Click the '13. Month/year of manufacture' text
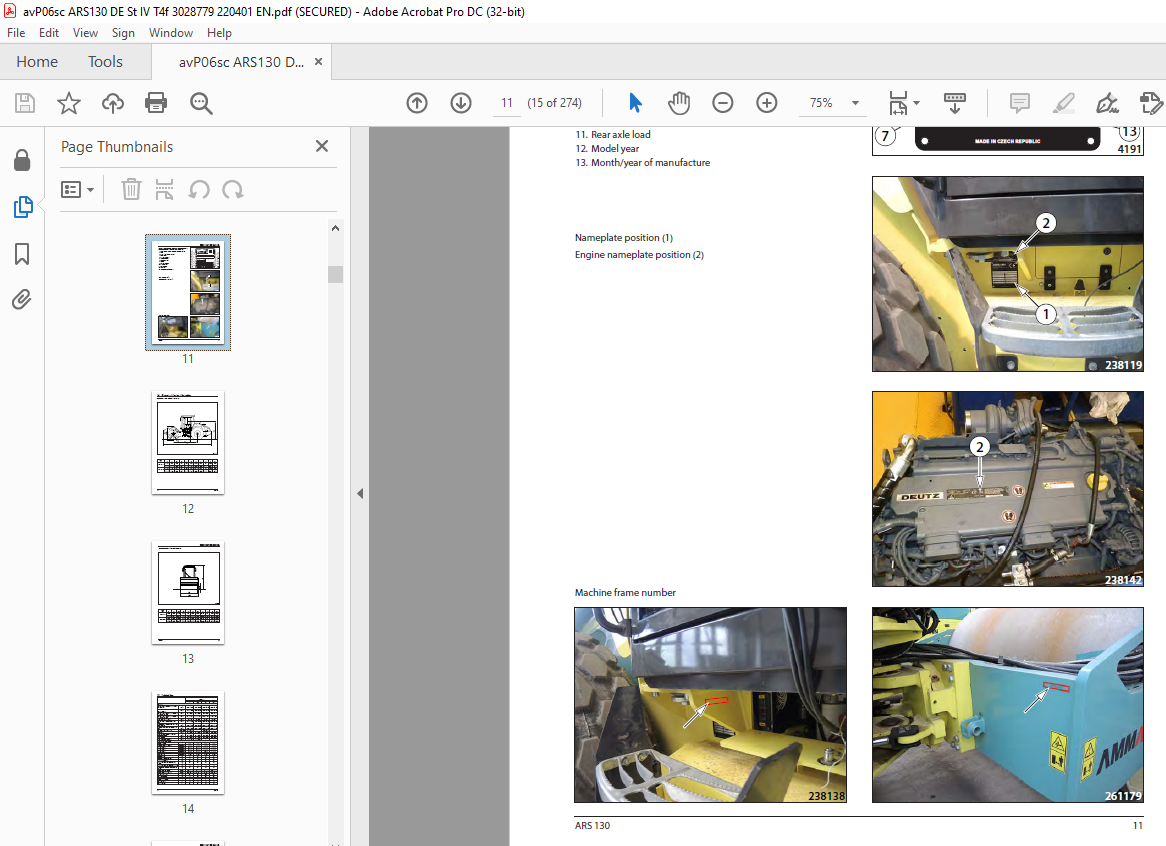Viewport: 1166px width, 846px height. 642,162
